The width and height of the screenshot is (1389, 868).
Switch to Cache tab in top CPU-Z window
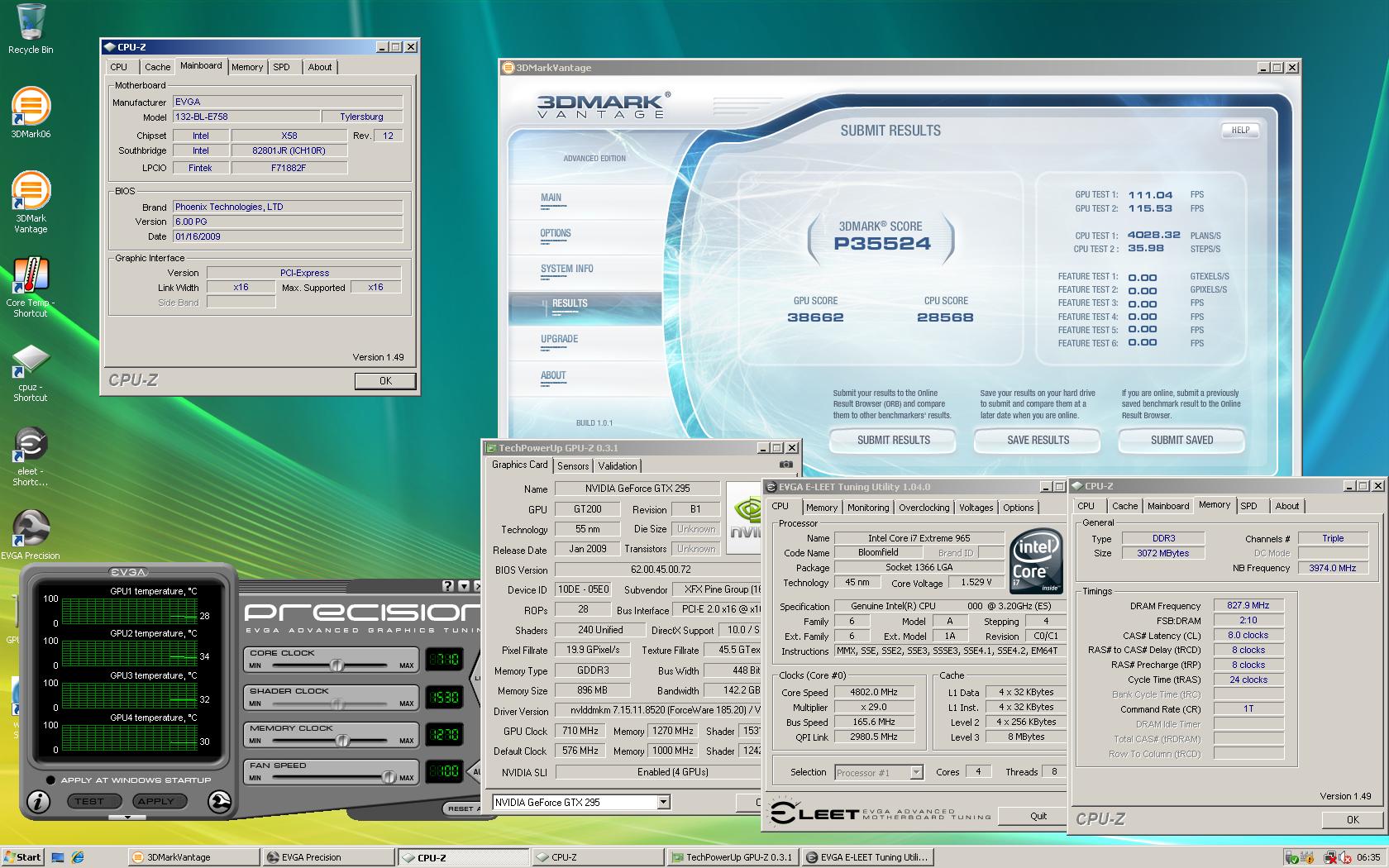pos(157,67)
